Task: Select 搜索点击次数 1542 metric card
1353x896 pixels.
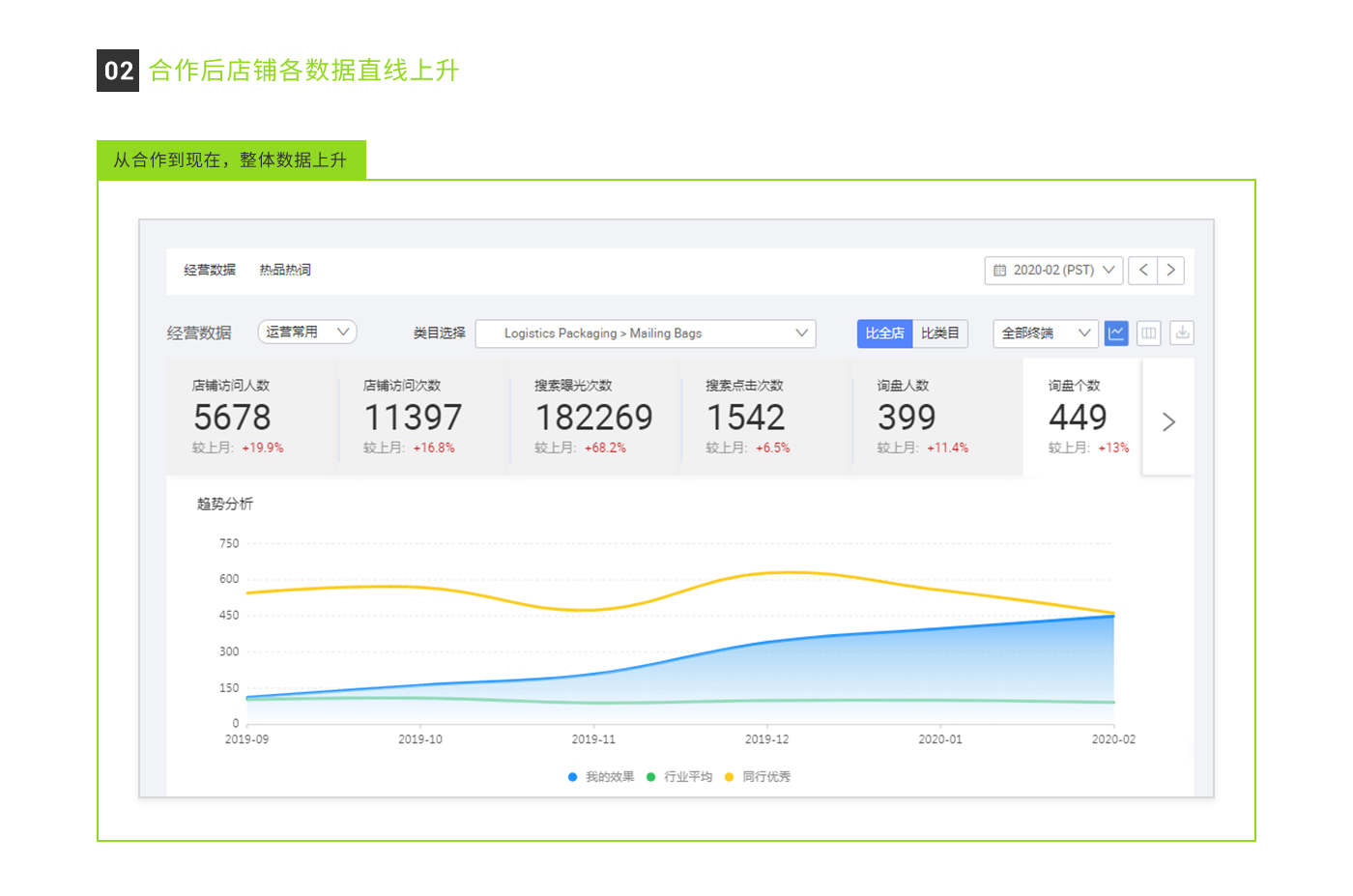Action: pyautogui.click(x=766, y=417)
